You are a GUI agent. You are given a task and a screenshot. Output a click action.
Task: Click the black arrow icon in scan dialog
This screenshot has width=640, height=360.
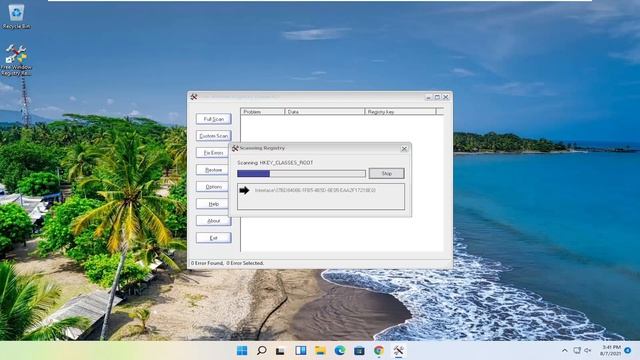(244, 190)
